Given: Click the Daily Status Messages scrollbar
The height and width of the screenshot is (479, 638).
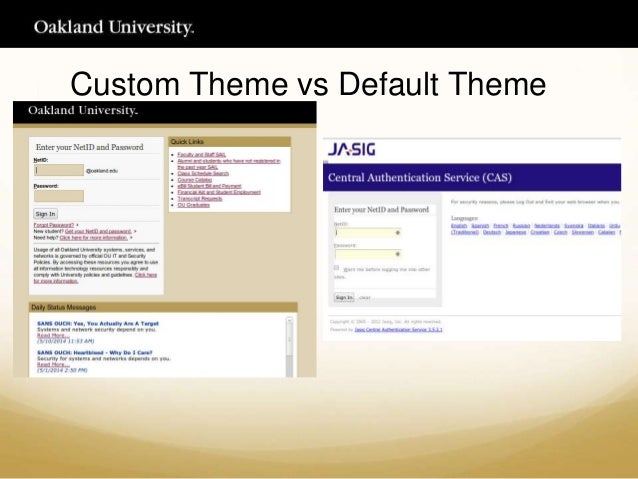Looking at the screenshot, I should click(x=289, y=347).
